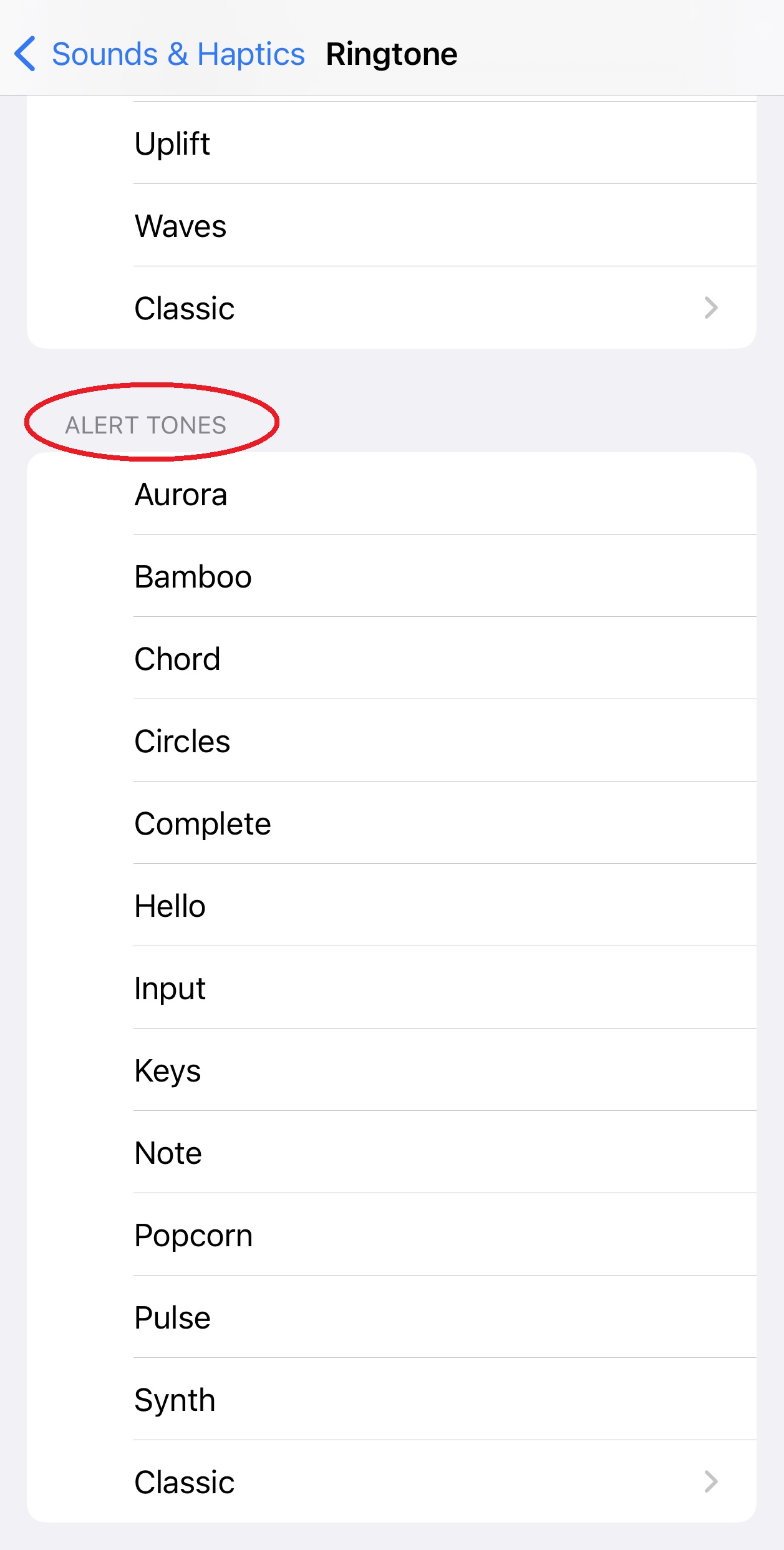Image resolution: width=784 pixels, height=1550 pixels.
Task: Pick the Circles alert tone
Action: 392,740
